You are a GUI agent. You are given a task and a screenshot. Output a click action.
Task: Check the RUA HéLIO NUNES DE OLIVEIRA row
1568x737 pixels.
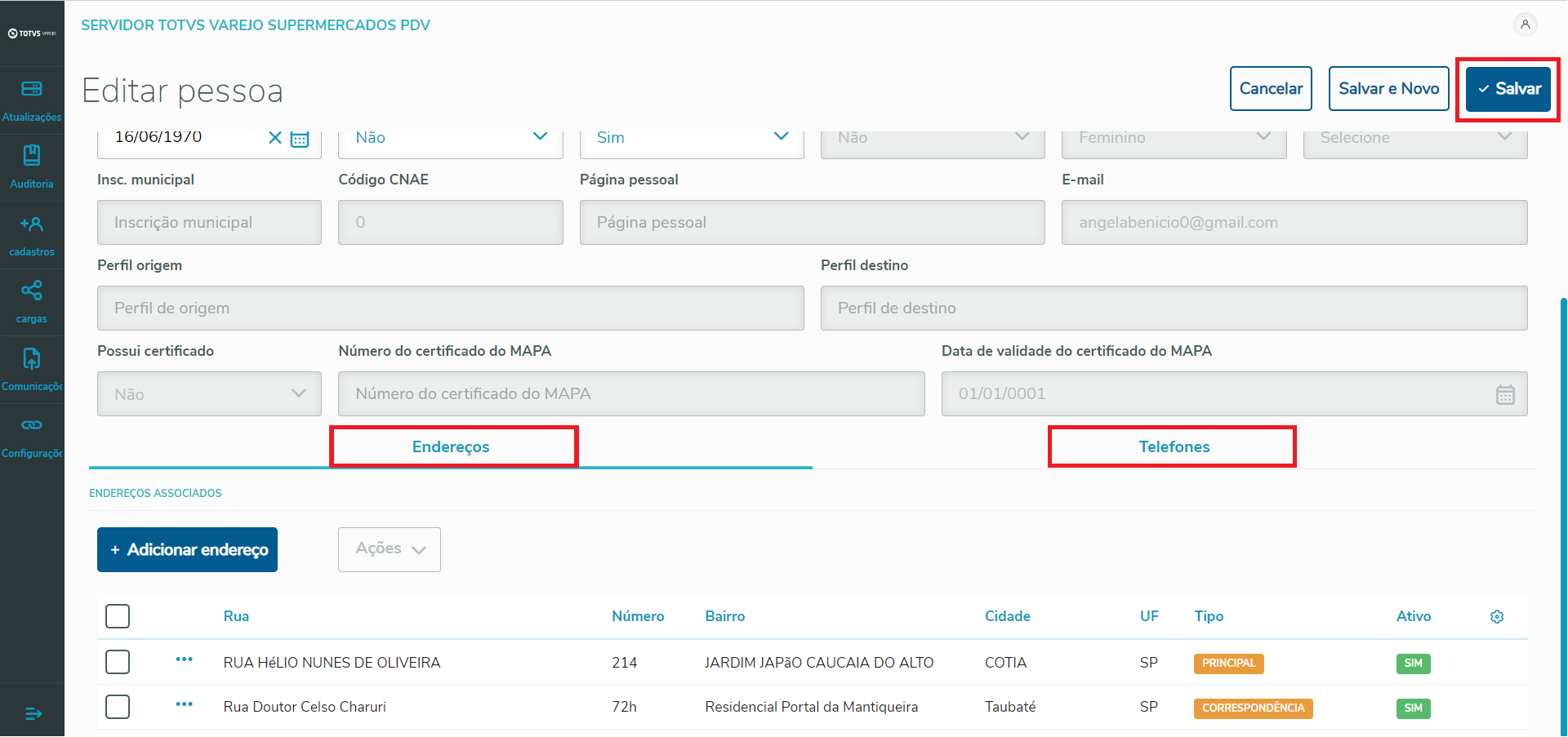pyautogui.click(x=118, y=662)
